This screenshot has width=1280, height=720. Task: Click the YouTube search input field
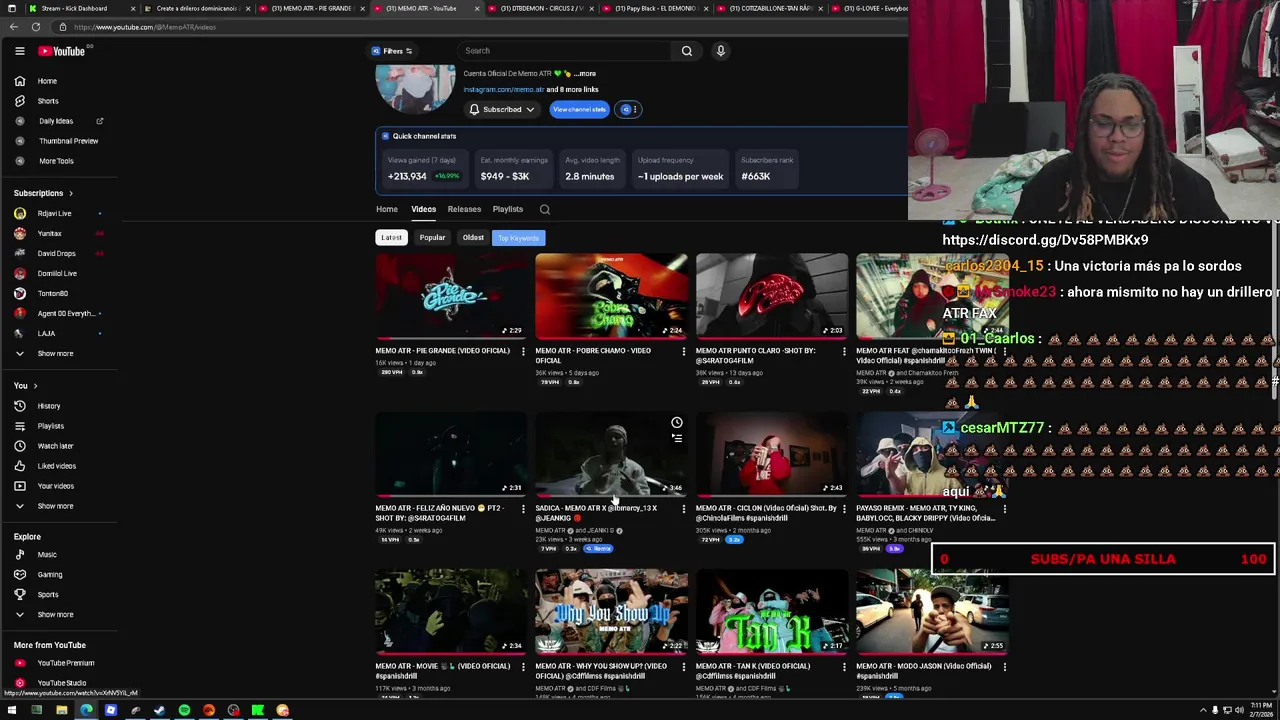(565, 51)
